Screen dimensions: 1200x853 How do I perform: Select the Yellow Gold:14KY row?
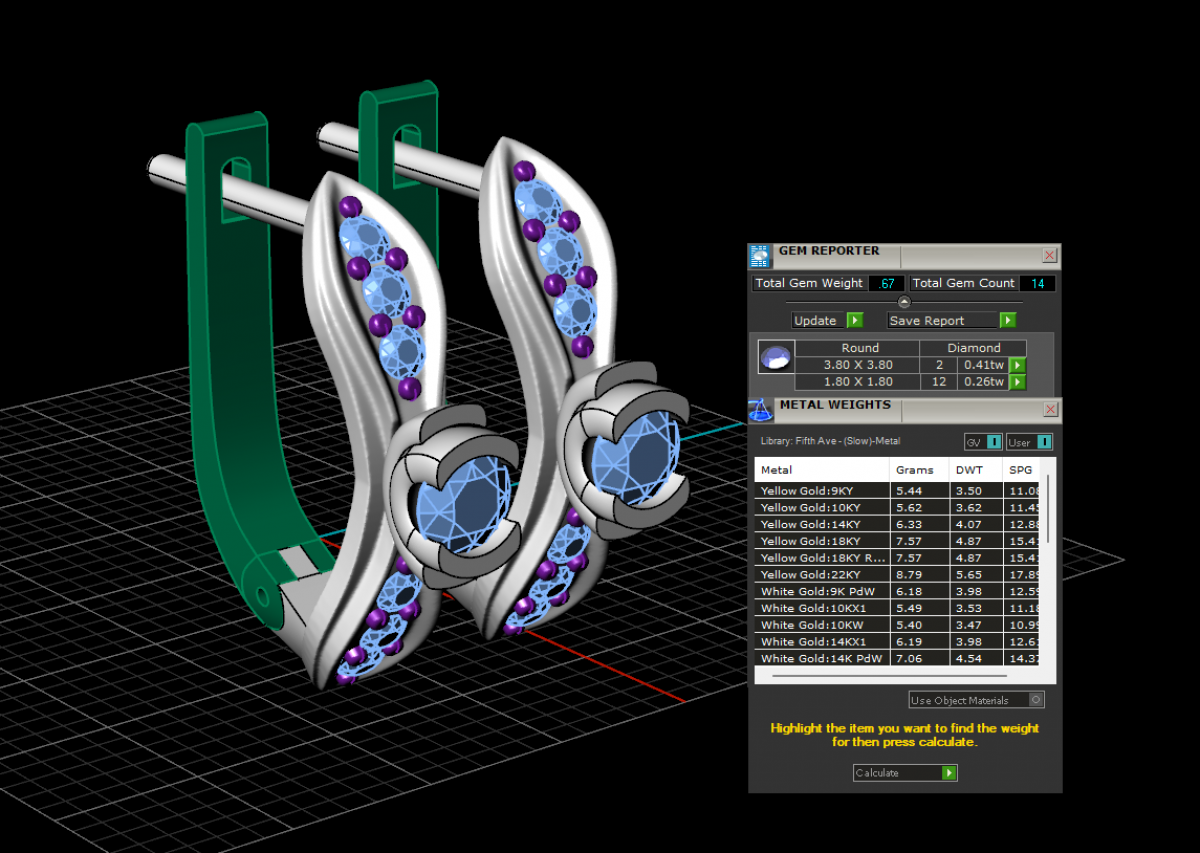[821, 524]
